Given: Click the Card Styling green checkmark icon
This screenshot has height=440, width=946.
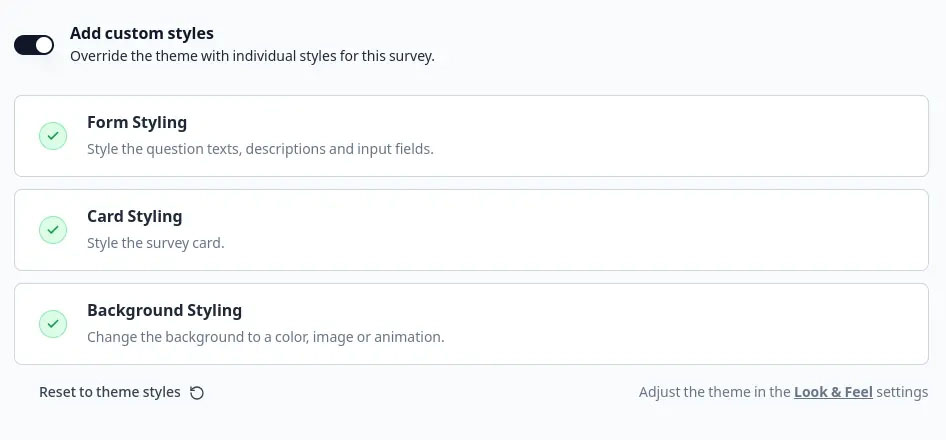Looking at the screenshot, I should coord(53,230).
